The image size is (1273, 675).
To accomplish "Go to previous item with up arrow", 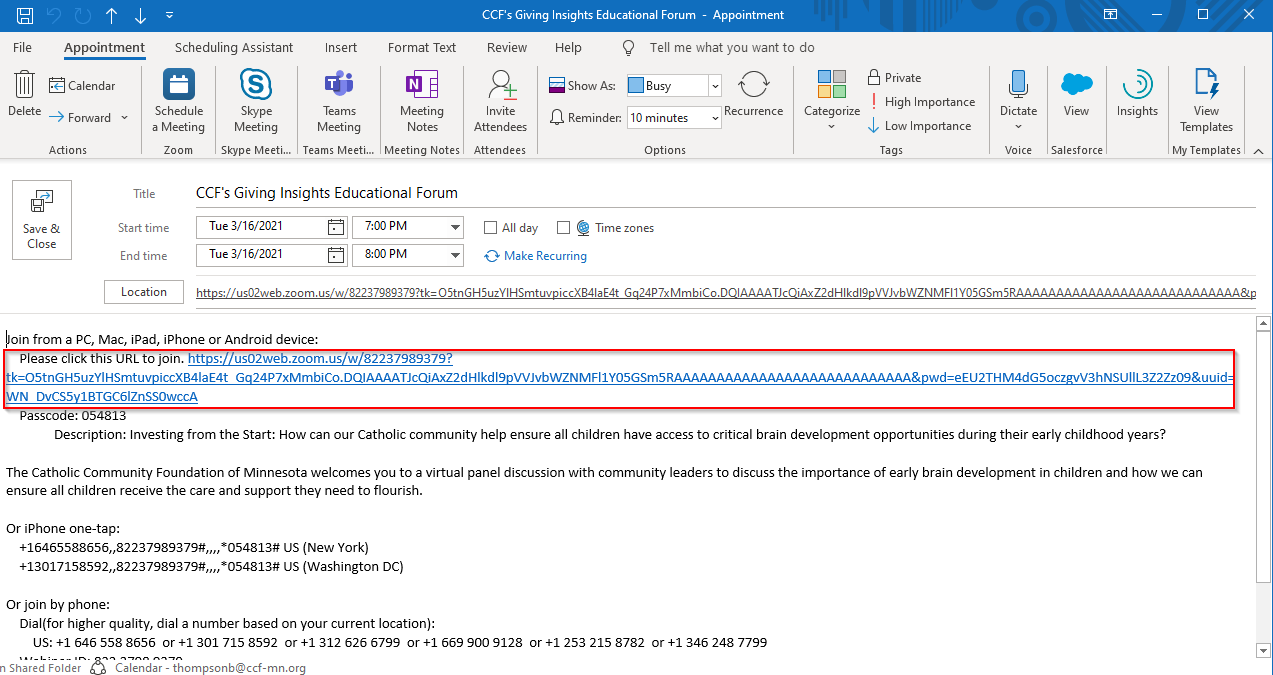I will (111, 15).
